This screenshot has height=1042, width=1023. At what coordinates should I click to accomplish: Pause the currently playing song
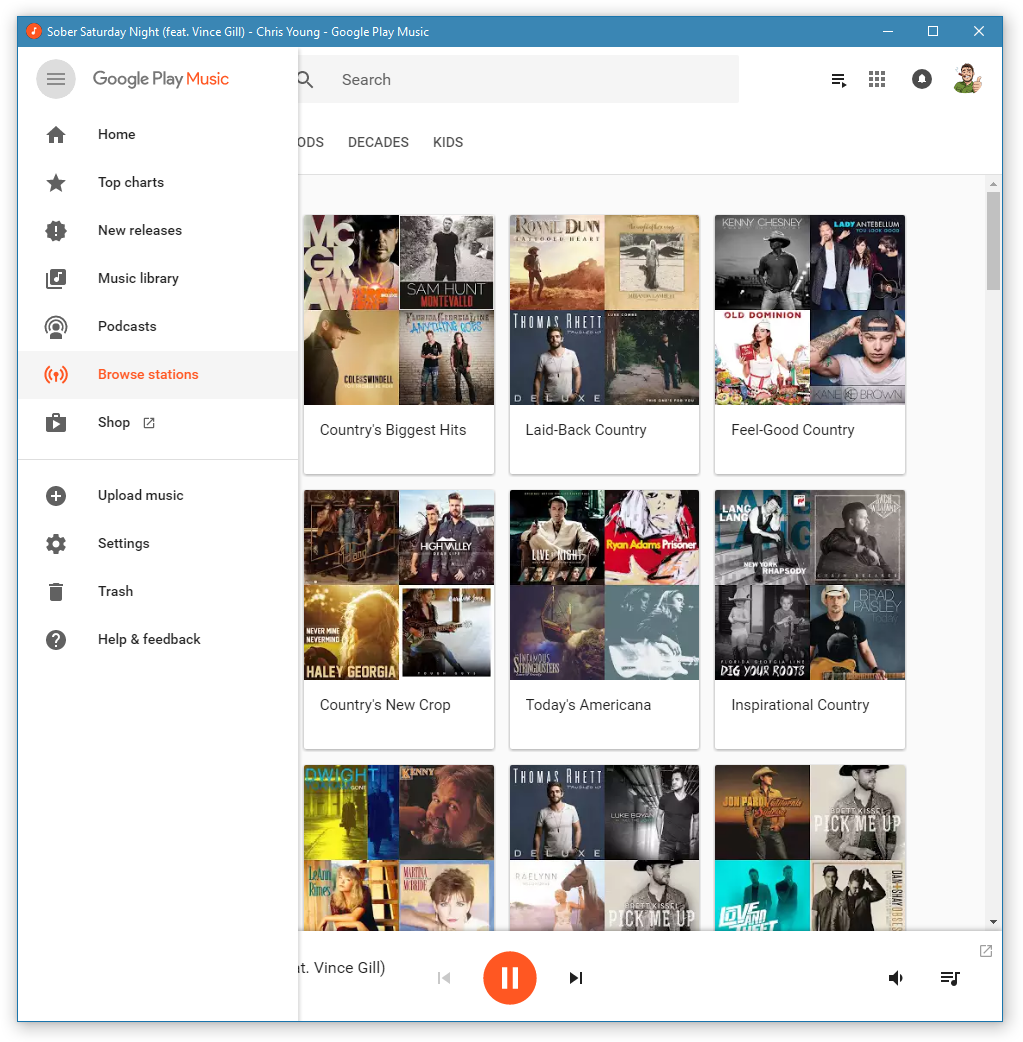tap(510, 978)
